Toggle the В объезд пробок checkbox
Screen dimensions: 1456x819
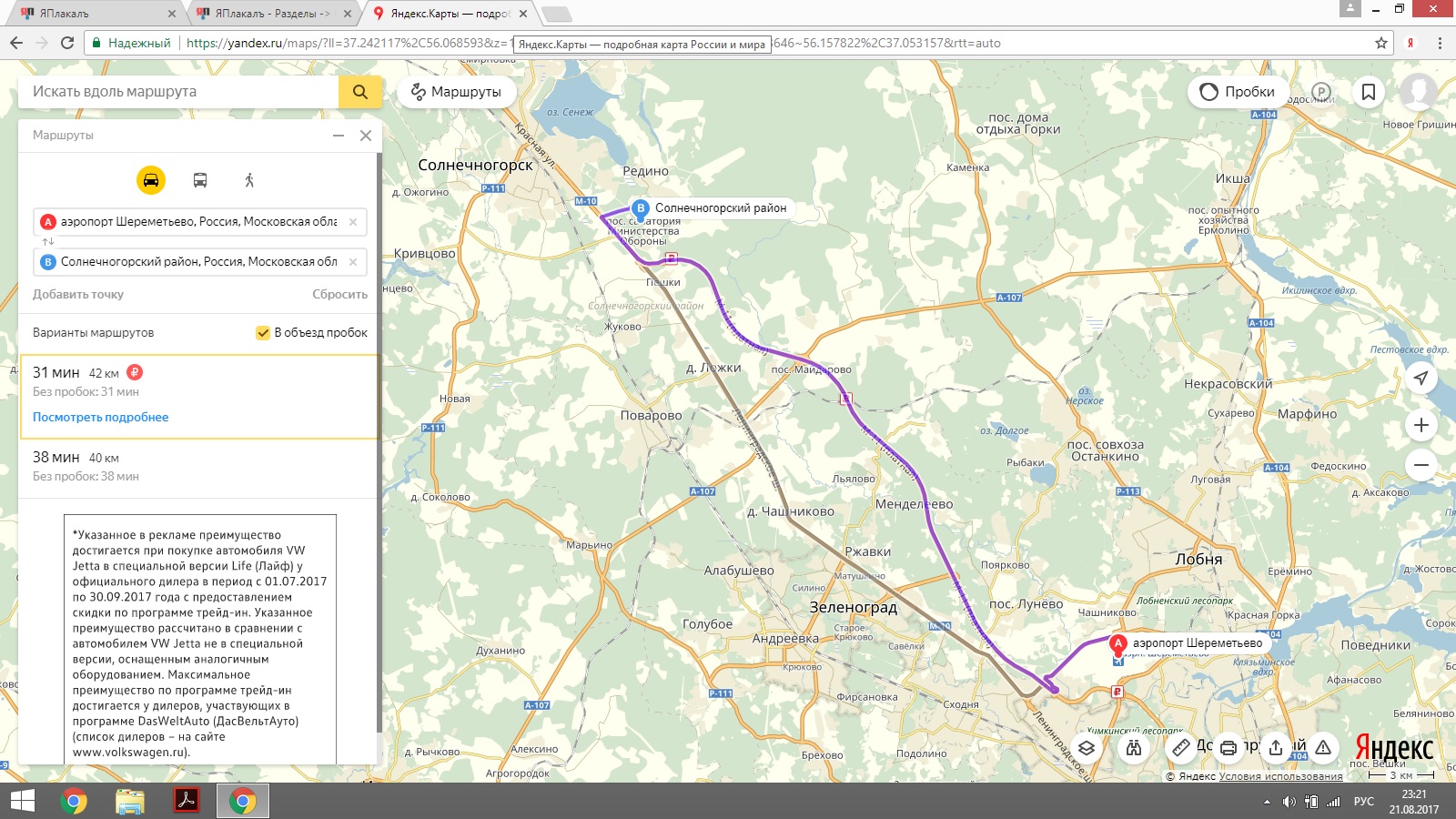pyautogui.click(x=263, y=333)
